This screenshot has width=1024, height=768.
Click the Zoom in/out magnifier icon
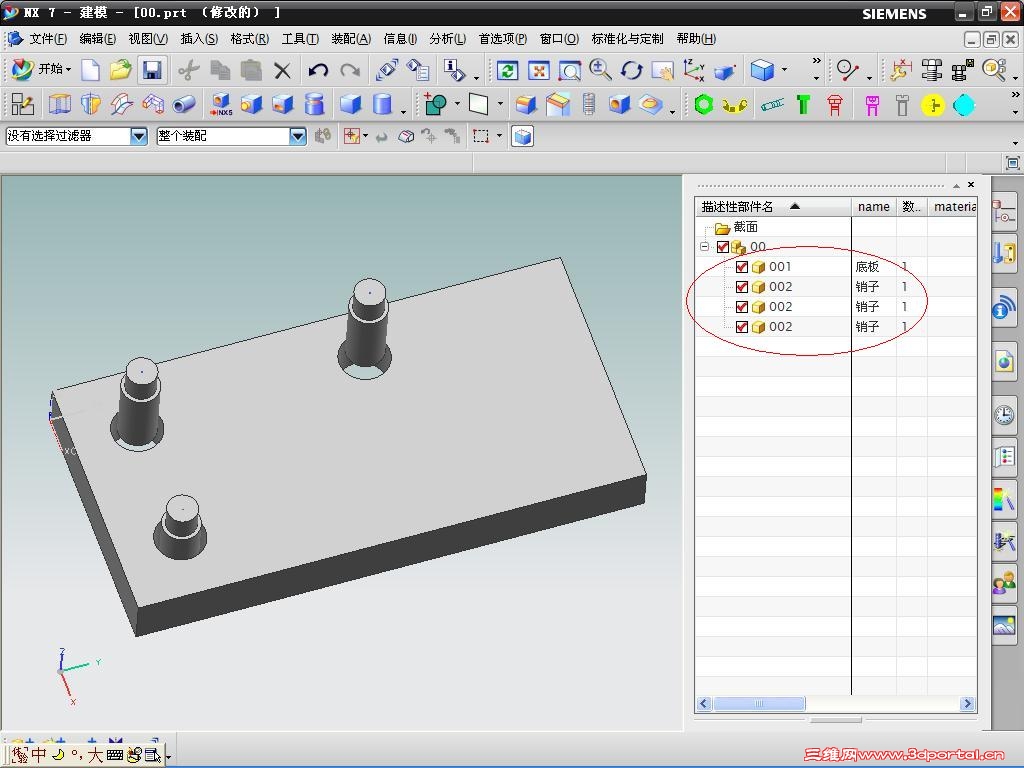[x=600, y=70]
